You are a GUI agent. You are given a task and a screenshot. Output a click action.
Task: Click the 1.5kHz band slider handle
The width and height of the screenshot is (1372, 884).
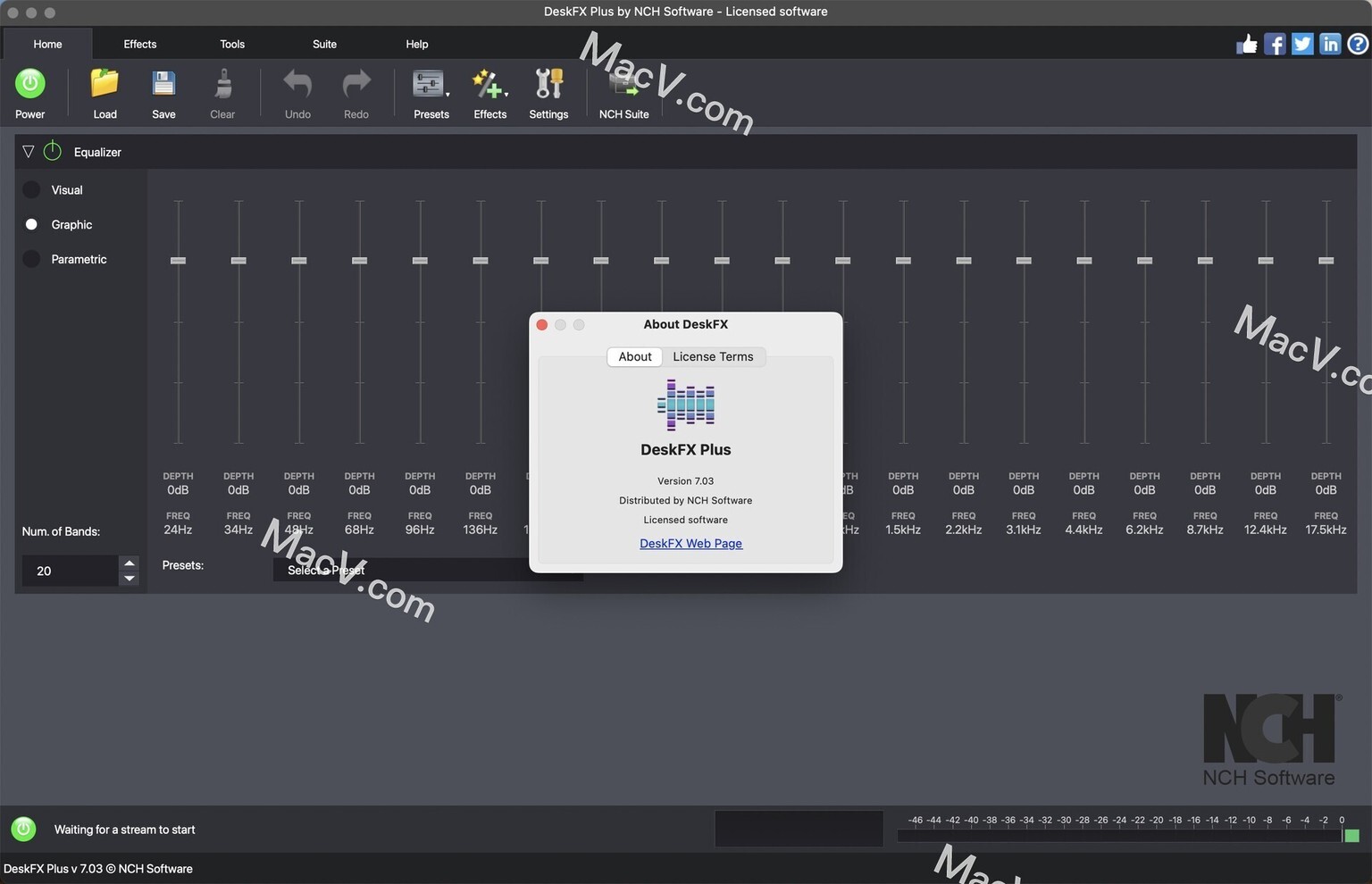903,260
